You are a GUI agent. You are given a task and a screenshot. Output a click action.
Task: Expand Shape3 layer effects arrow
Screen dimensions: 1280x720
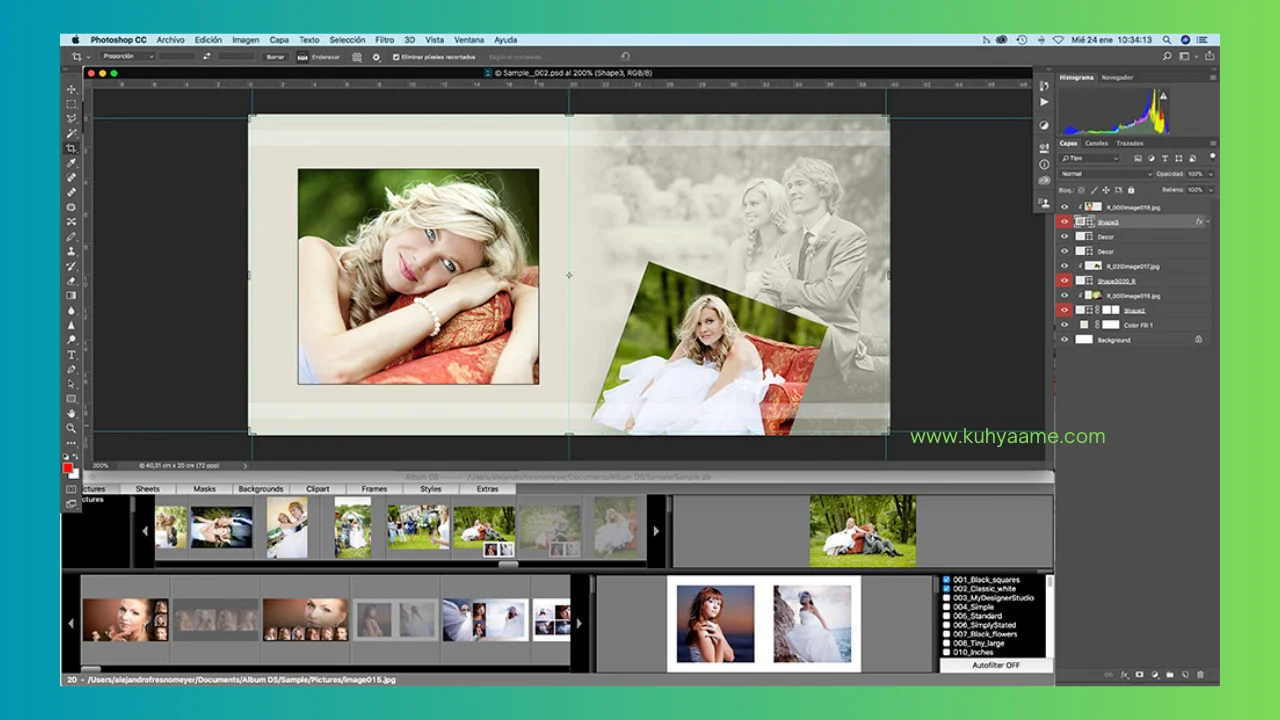click(x=1208, y=222)
